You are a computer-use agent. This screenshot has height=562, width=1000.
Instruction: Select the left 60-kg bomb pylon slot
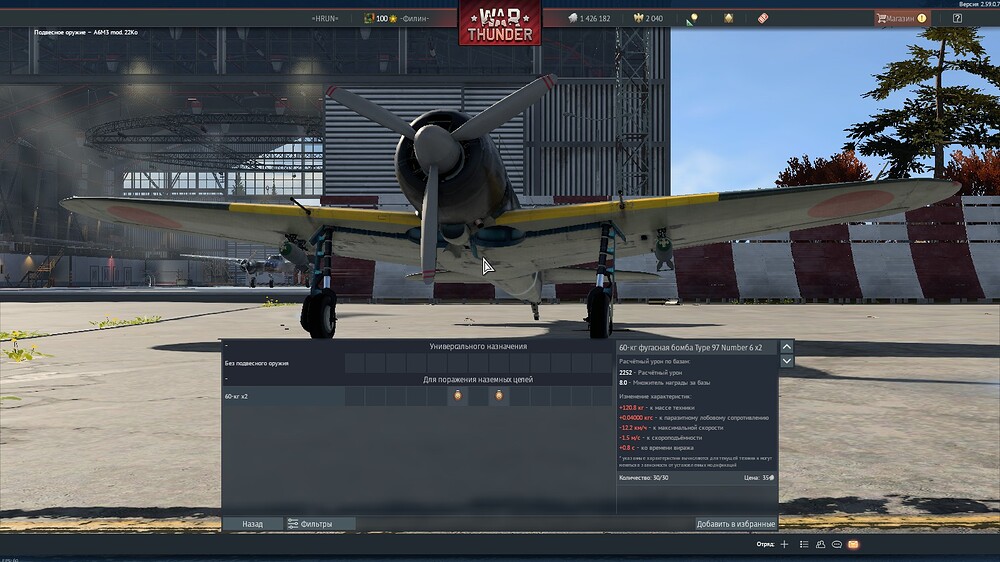(x=457, y=396)
